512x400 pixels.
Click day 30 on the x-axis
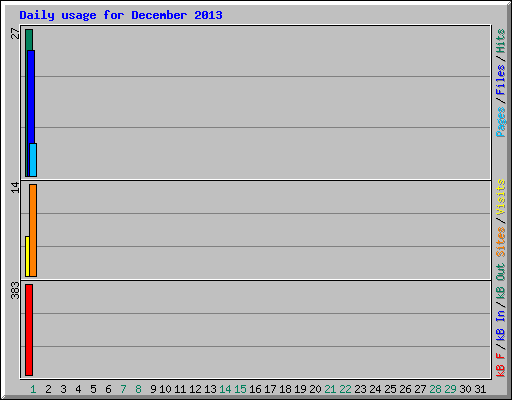click(x=465, y=389)
